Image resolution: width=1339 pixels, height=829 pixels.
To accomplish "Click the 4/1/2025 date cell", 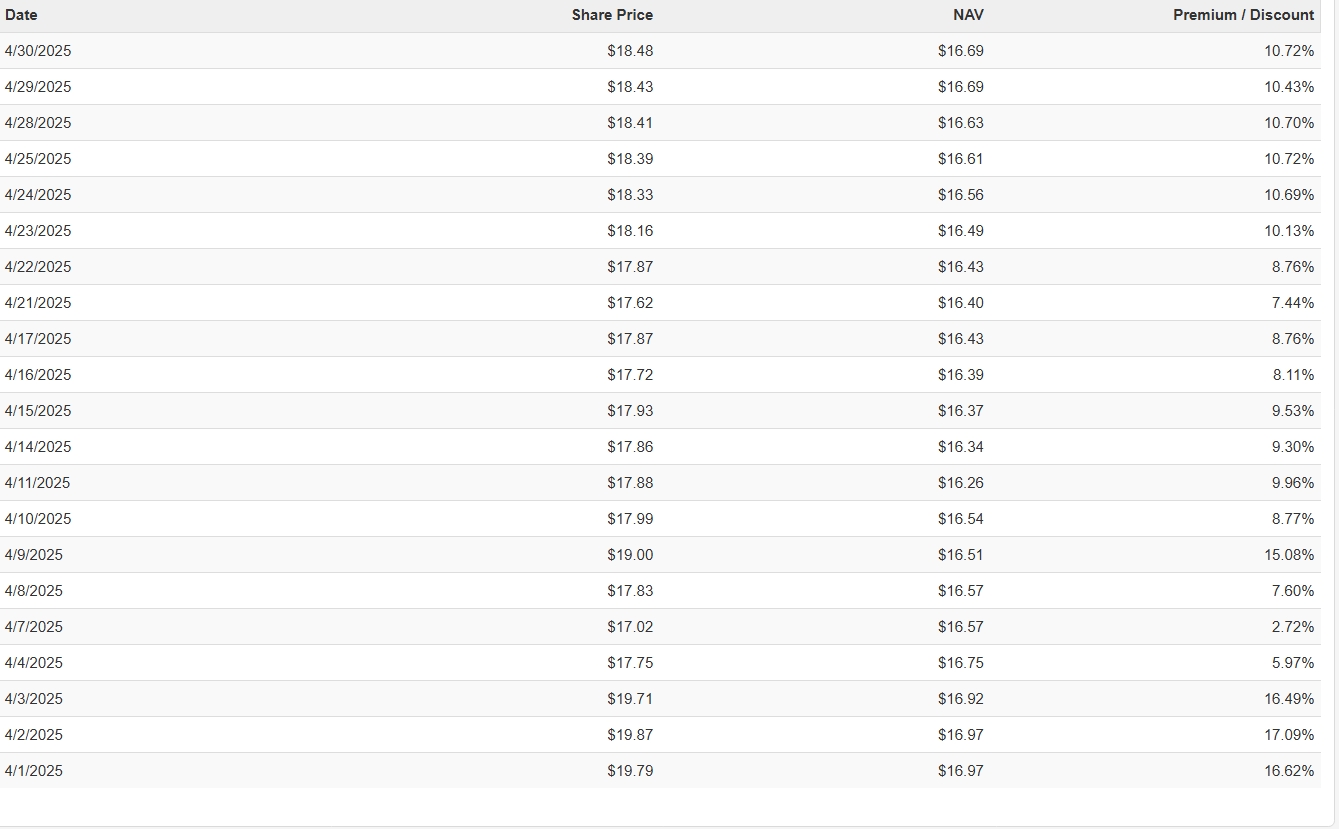I will [34, 771].
